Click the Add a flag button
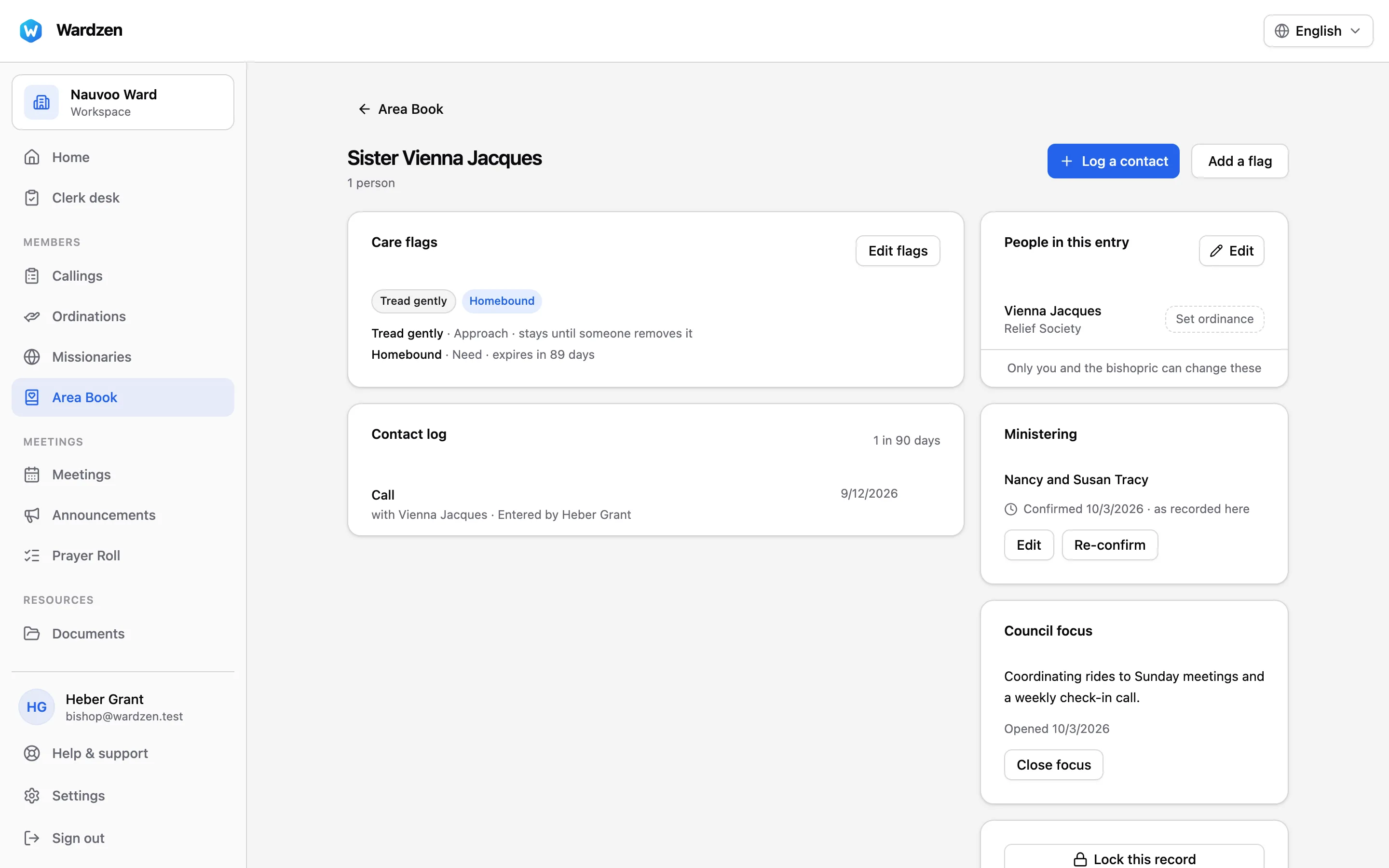 (1240, 162)
